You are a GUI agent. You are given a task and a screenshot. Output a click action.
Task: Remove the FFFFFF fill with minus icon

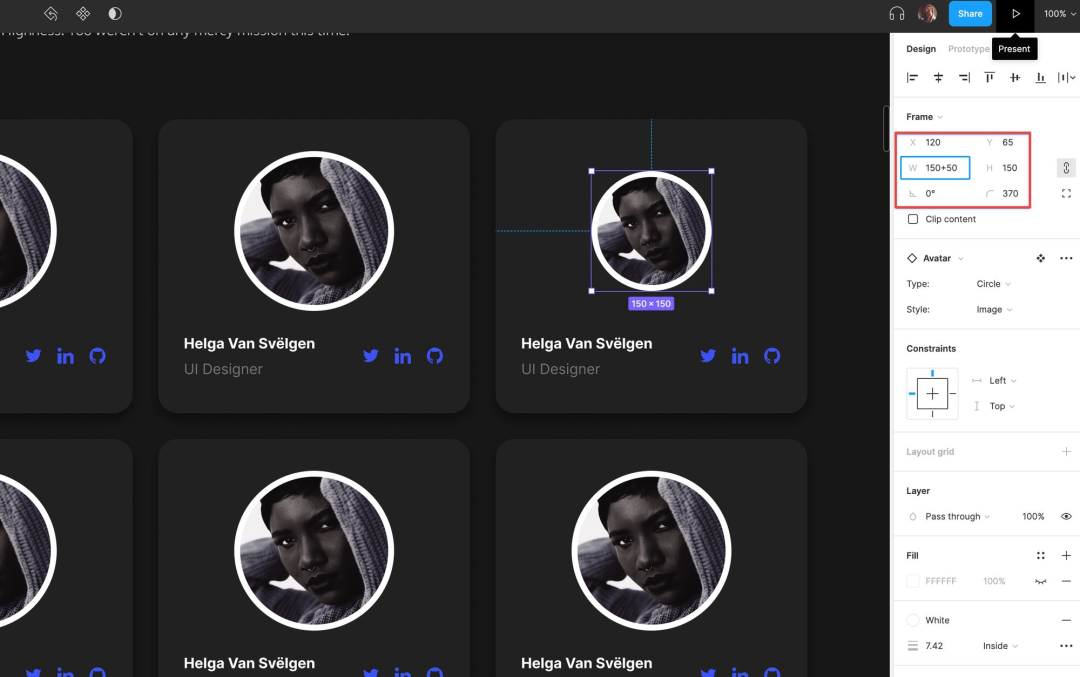click(1066, 581)
